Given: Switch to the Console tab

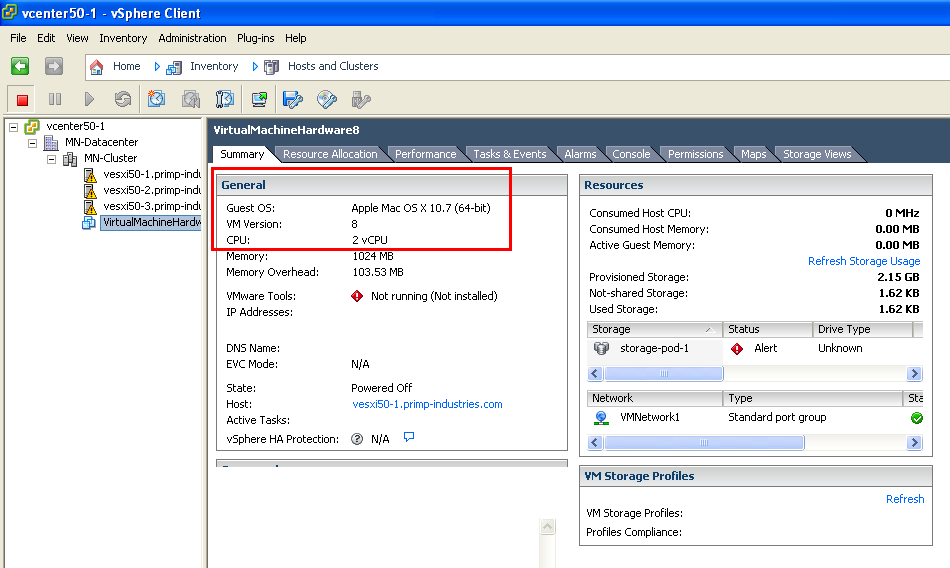Looking at the screenshot, I should 631,154.
